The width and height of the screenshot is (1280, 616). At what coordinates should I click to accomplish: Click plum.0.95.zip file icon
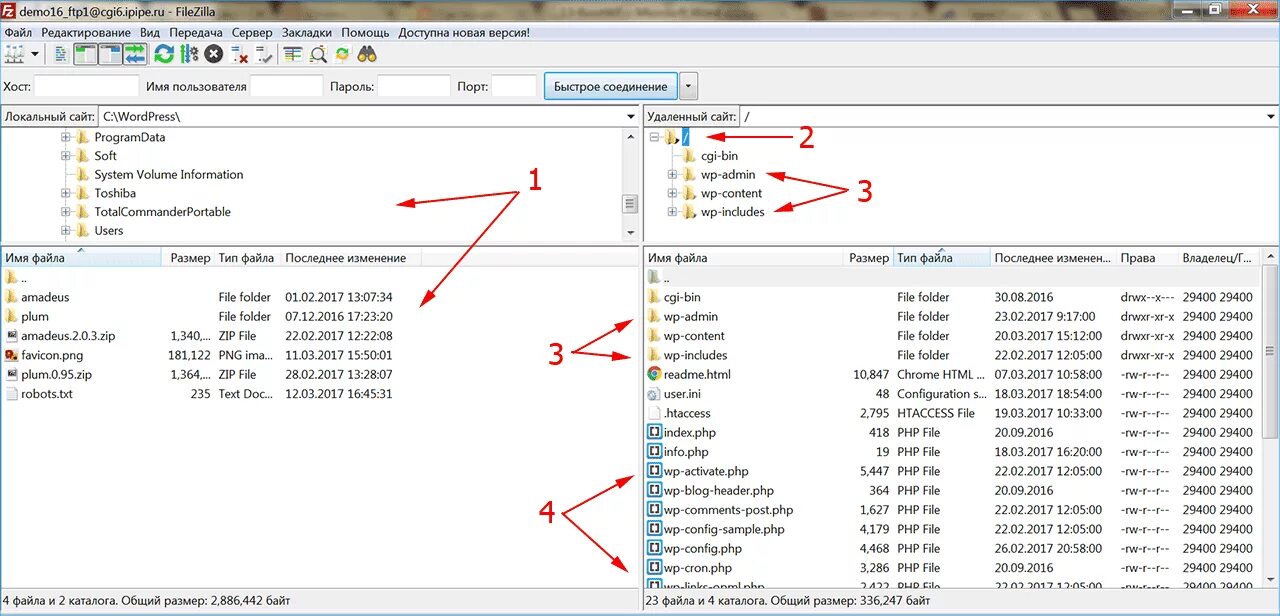(11, 374)
